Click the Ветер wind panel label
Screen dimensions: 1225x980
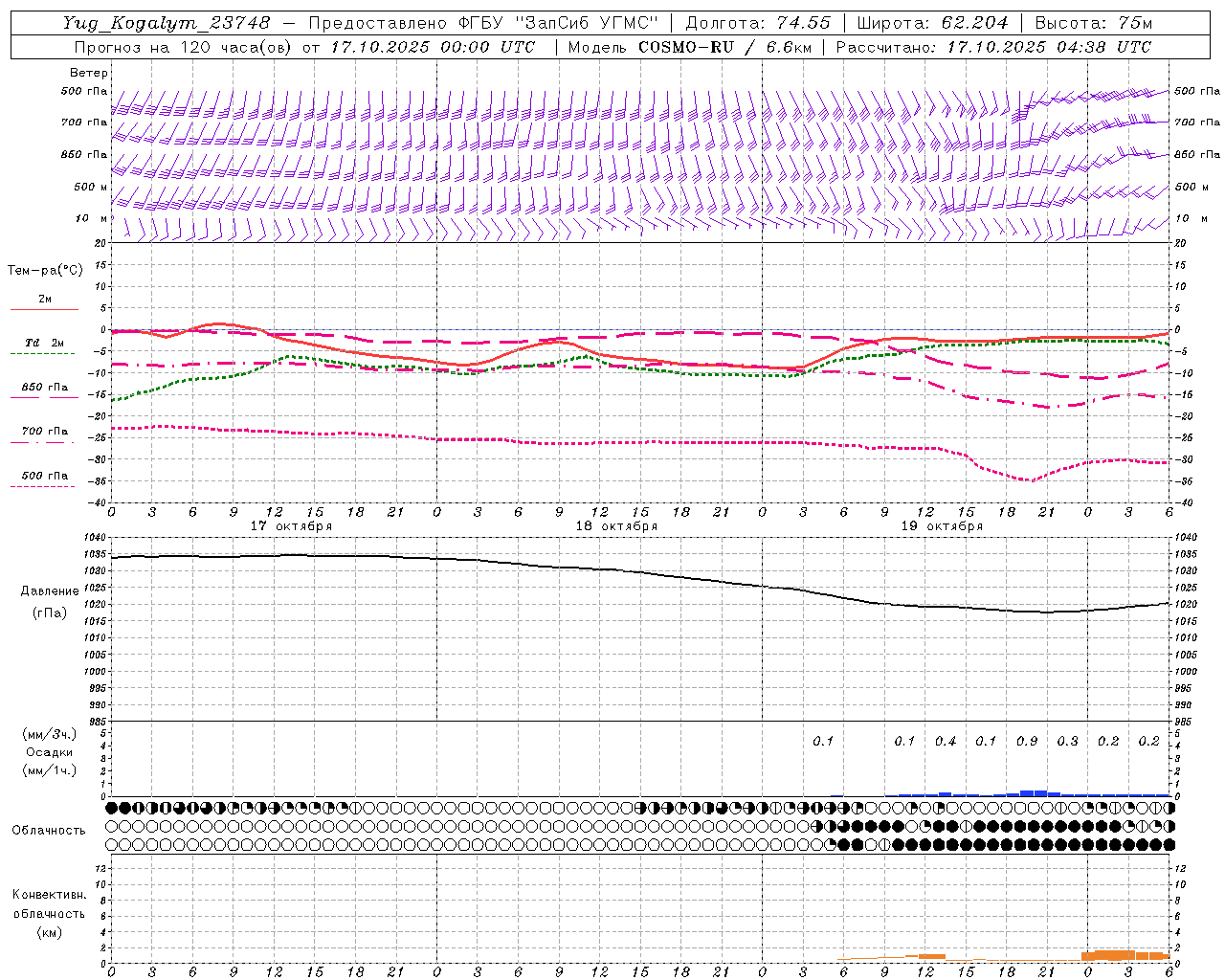coord(88,73)
